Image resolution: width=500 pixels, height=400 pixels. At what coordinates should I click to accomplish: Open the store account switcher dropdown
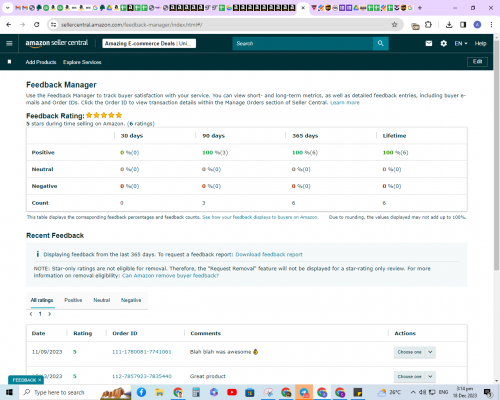[149, 43]
